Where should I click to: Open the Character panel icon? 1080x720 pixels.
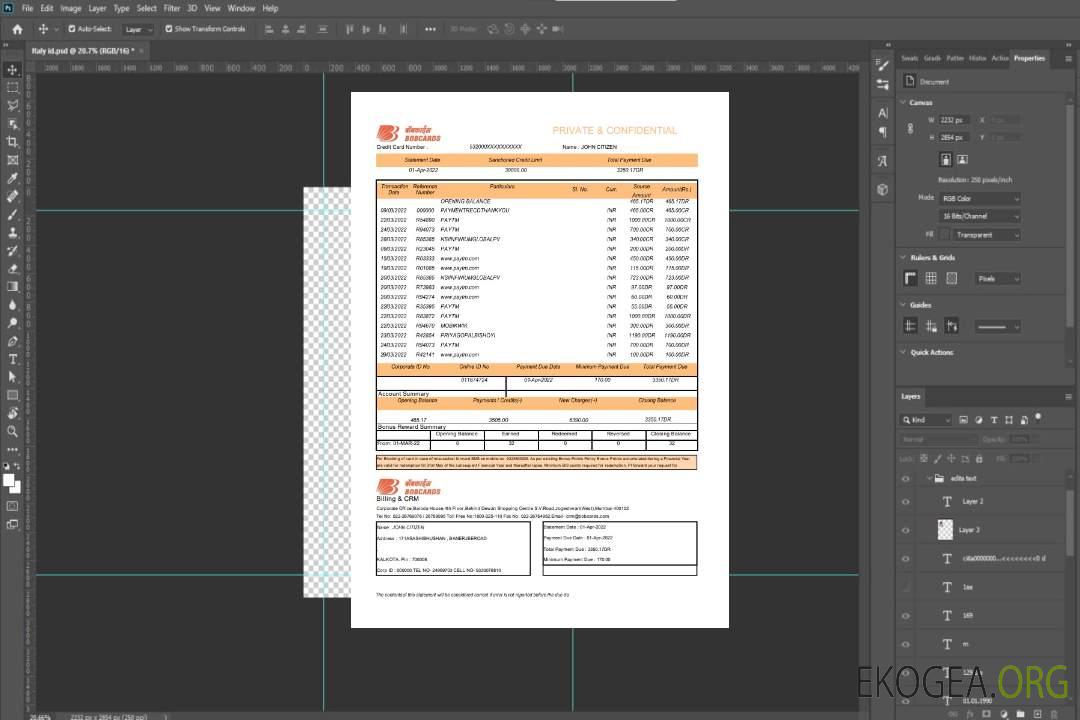883,113
